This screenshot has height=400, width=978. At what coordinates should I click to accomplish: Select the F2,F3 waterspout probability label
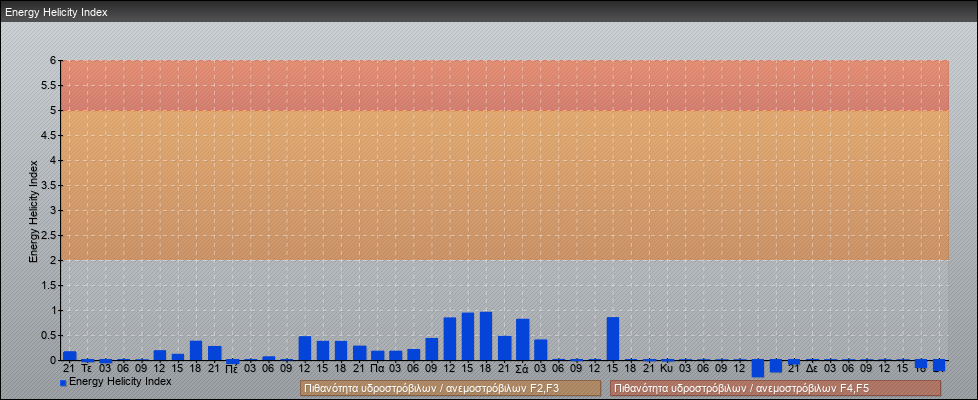coord(450,388)
